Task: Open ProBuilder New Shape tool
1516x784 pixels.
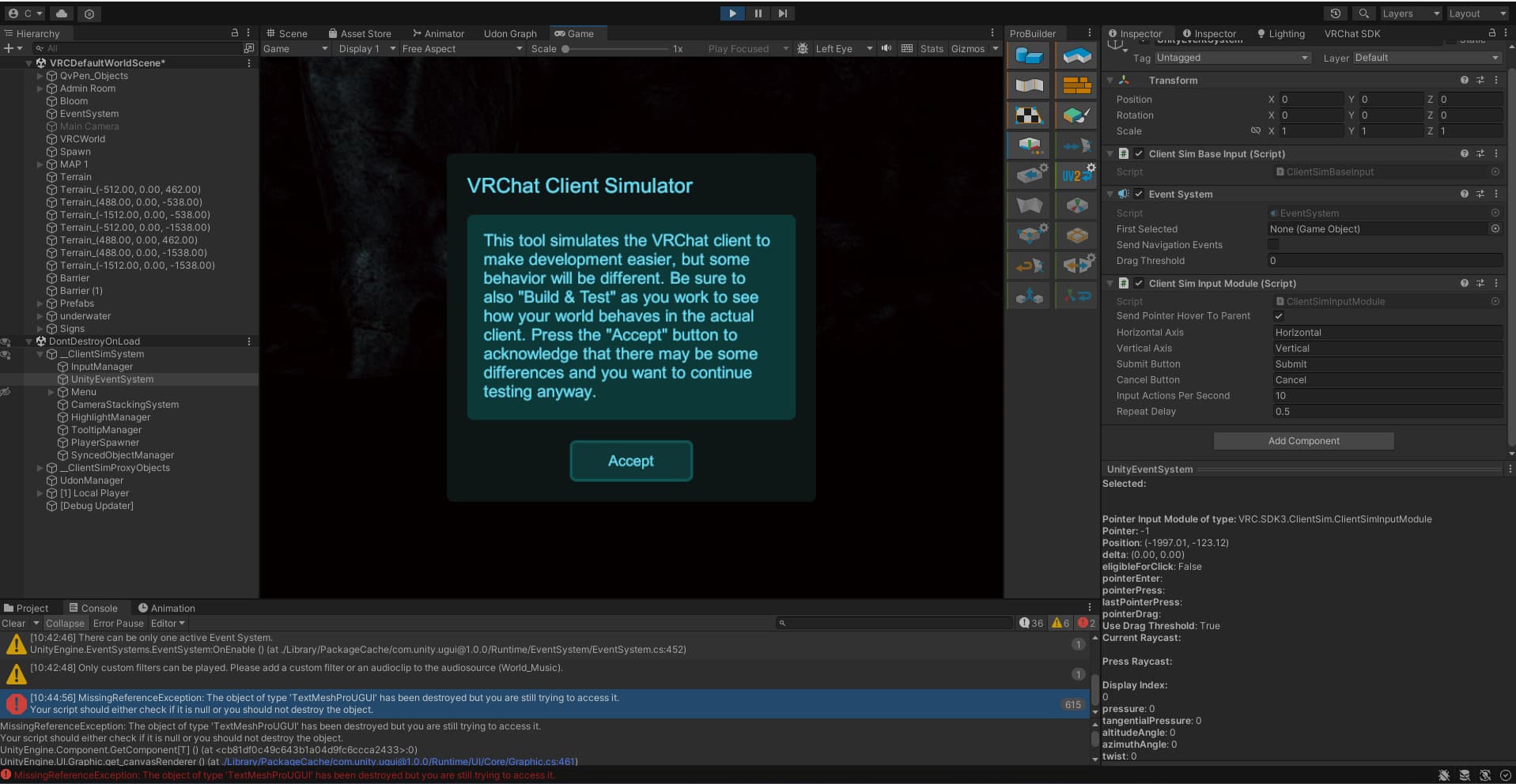Action: pos(1029,55)
